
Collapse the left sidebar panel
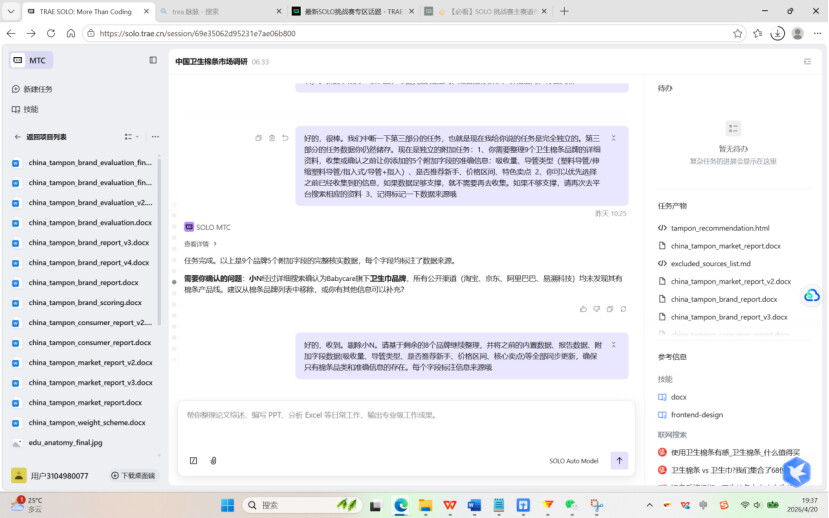coord(153,60)
